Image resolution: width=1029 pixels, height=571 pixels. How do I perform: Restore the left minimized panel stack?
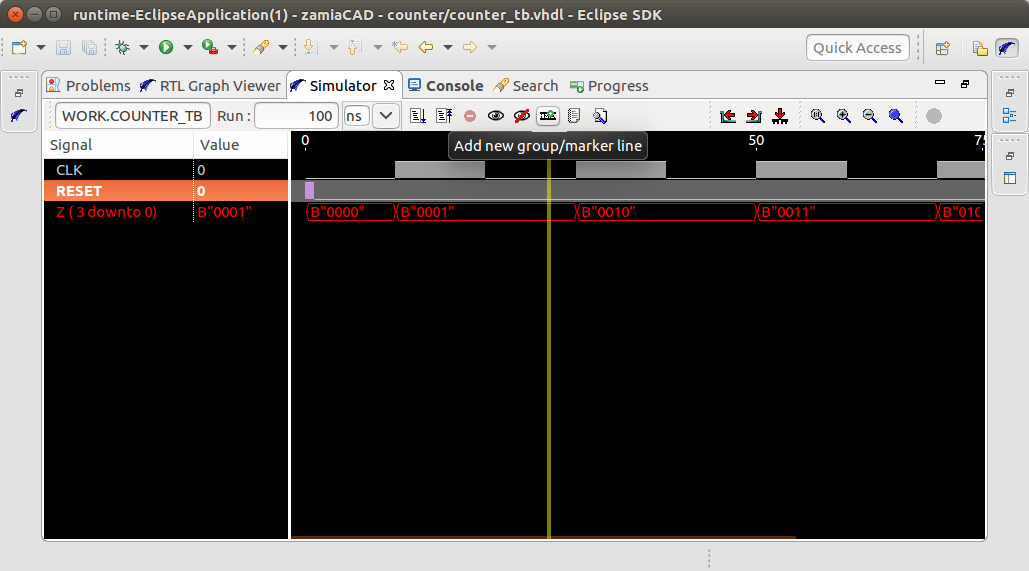point(19,93)
